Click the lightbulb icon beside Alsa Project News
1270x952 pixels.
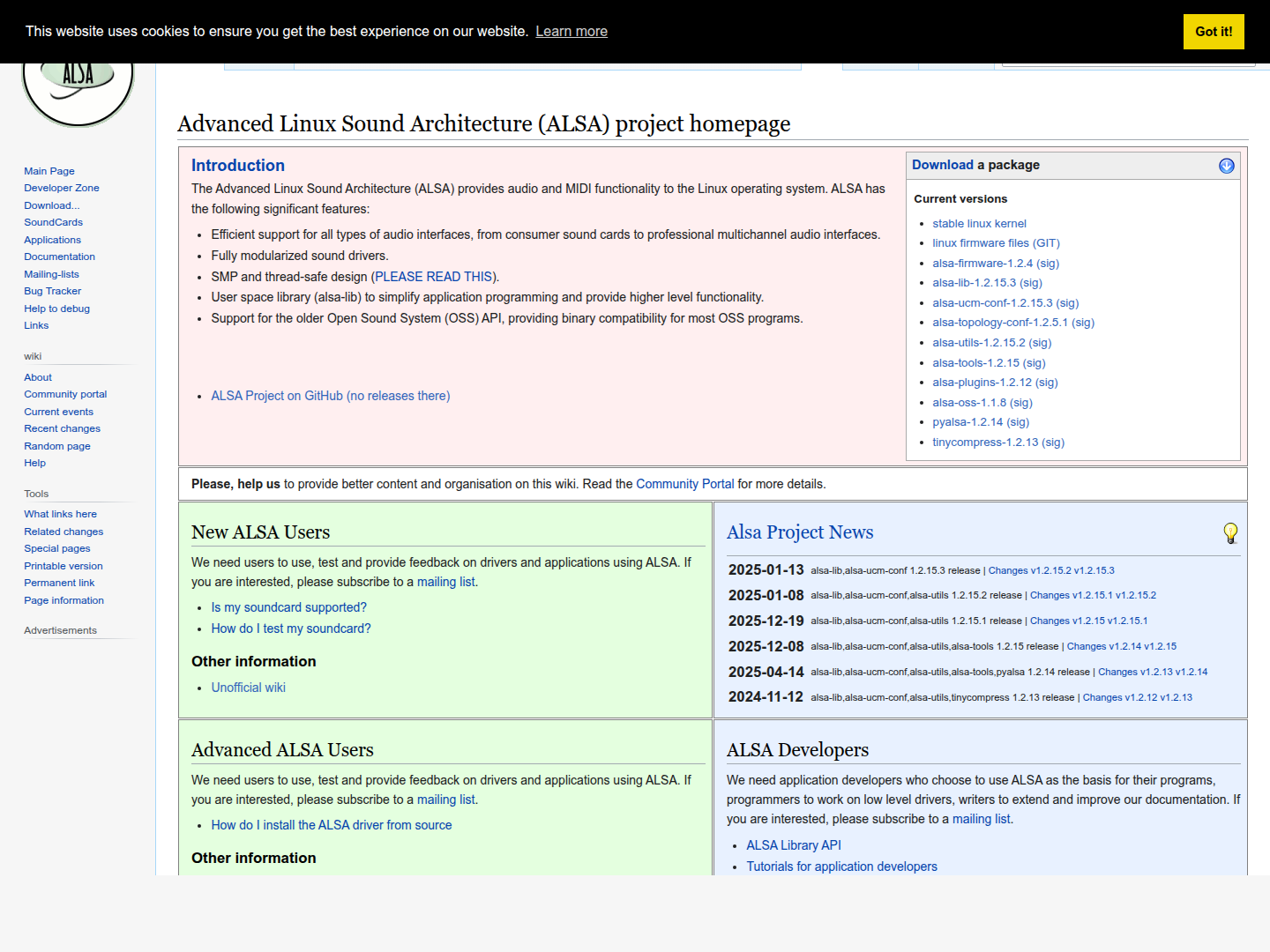coord(1231,532)
